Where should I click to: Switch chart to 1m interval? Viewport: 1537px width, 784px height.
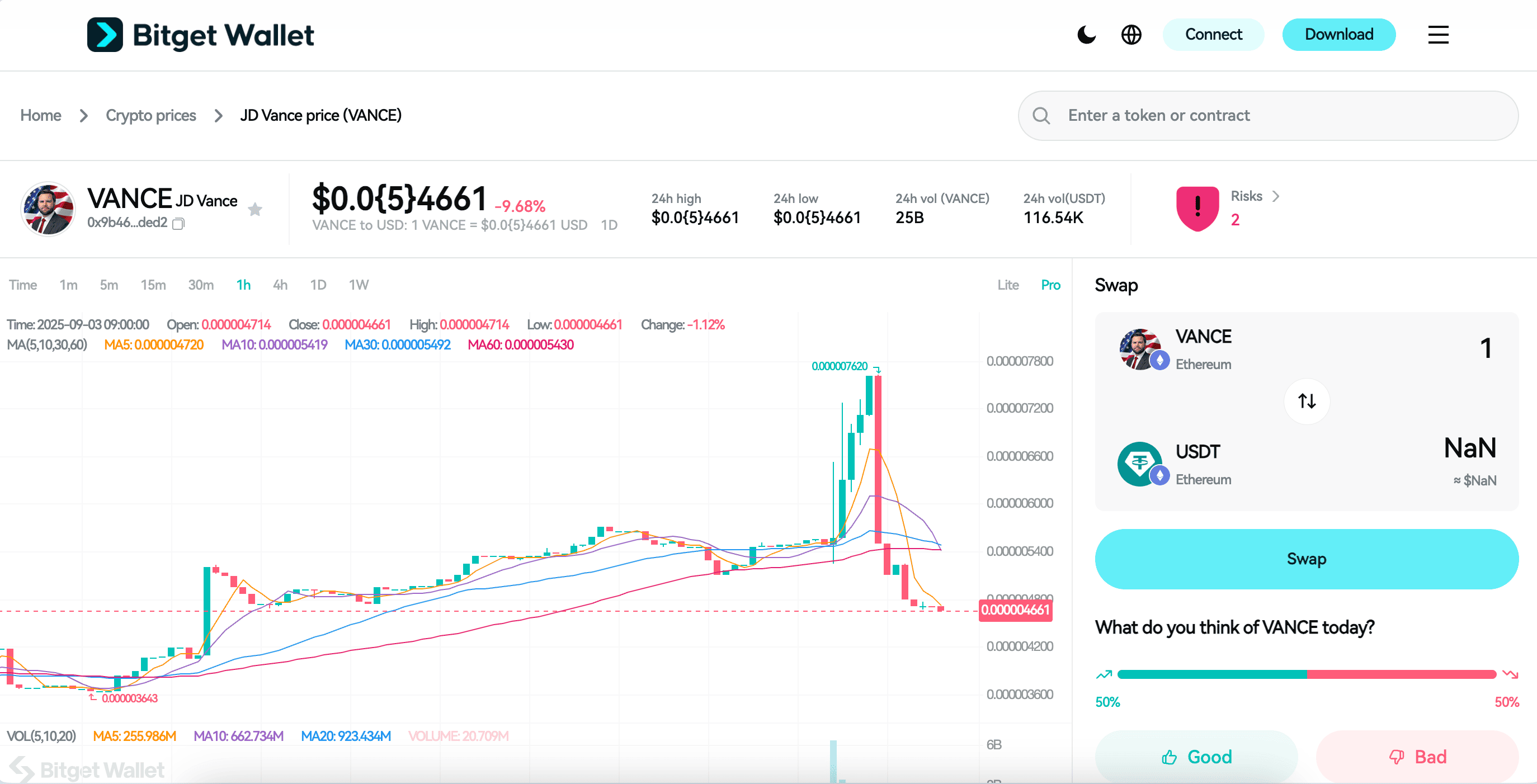(x=69, y=285)
